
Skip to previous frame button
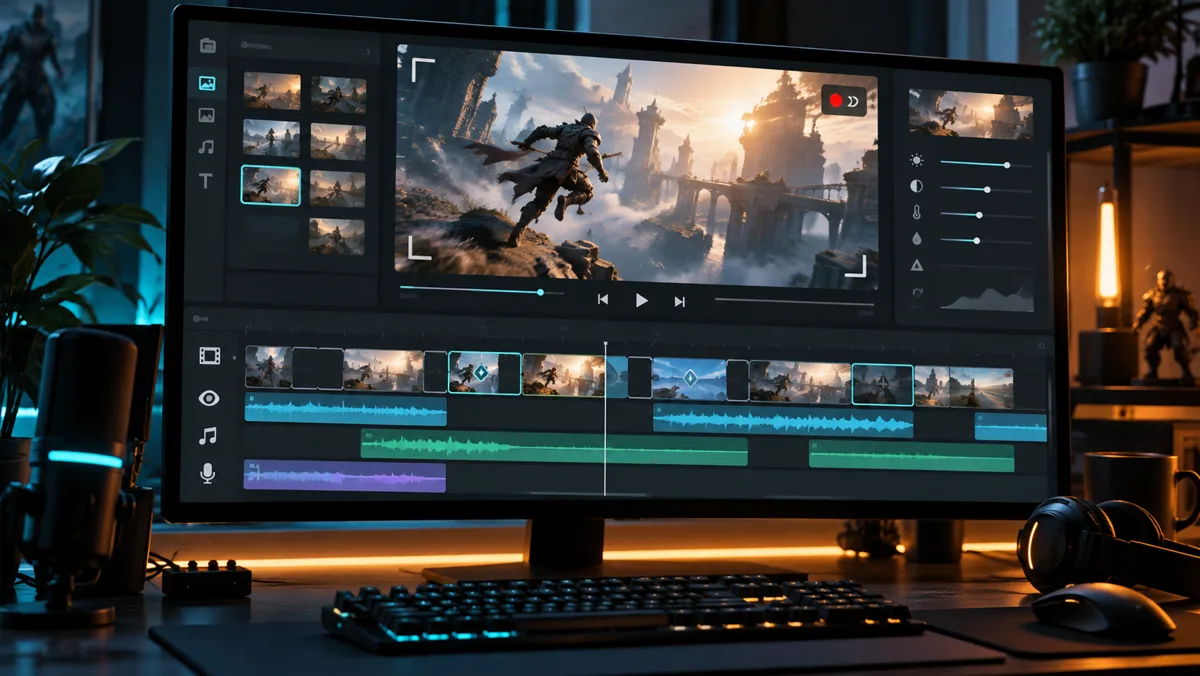coord(603,300)
